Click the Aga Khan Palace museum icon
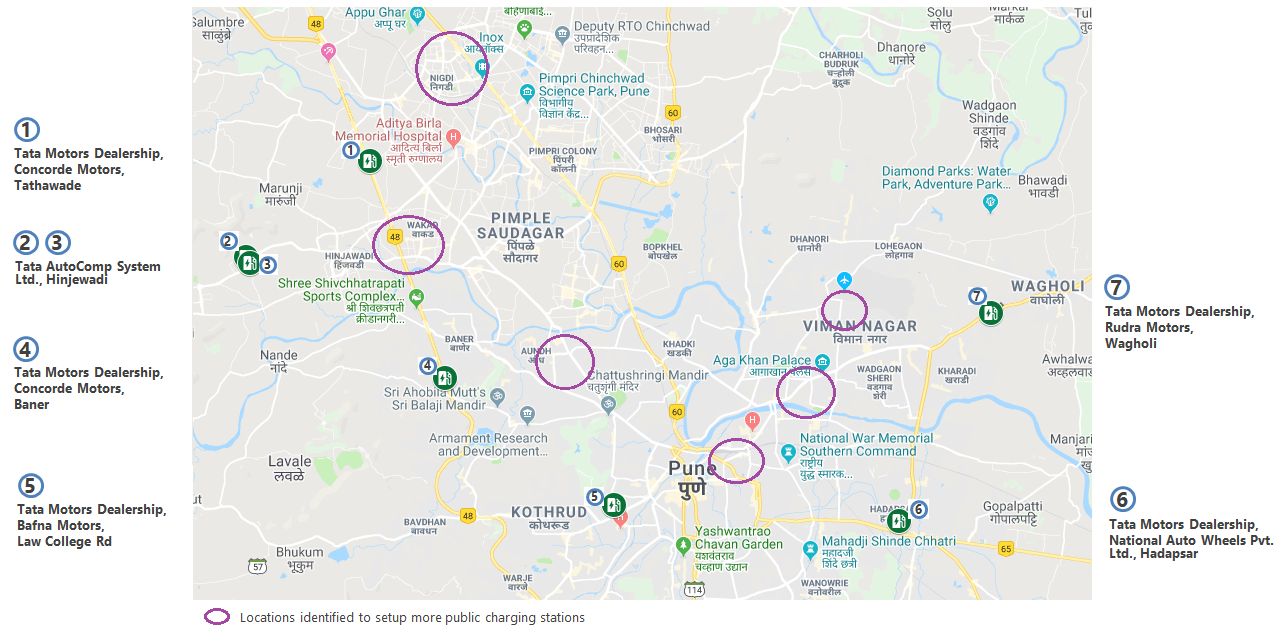 (x=822, y=360)
